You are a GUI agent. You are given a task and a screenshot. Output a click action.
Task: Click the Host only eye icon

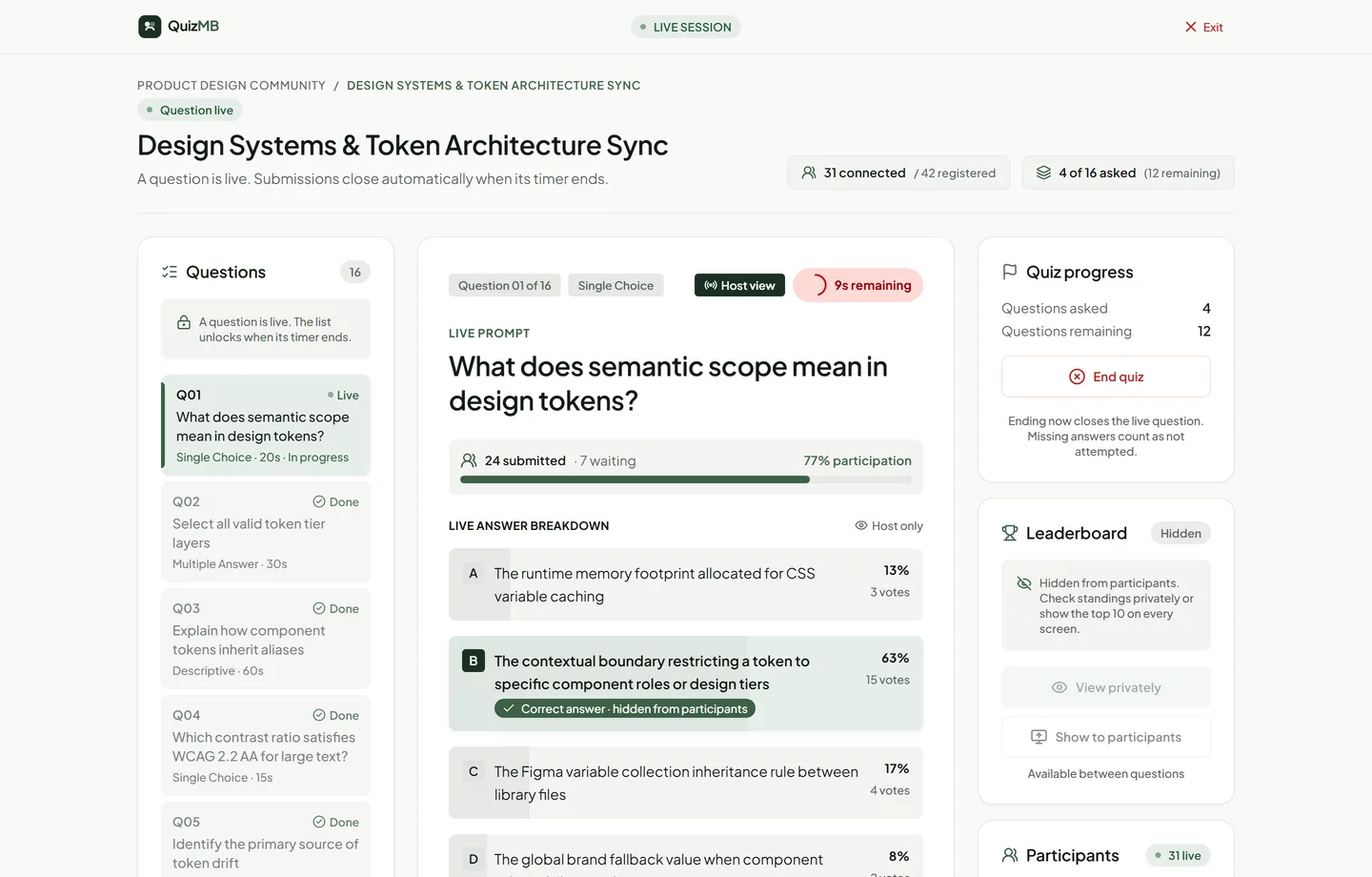pyautogui.click(x=861, y=525)
